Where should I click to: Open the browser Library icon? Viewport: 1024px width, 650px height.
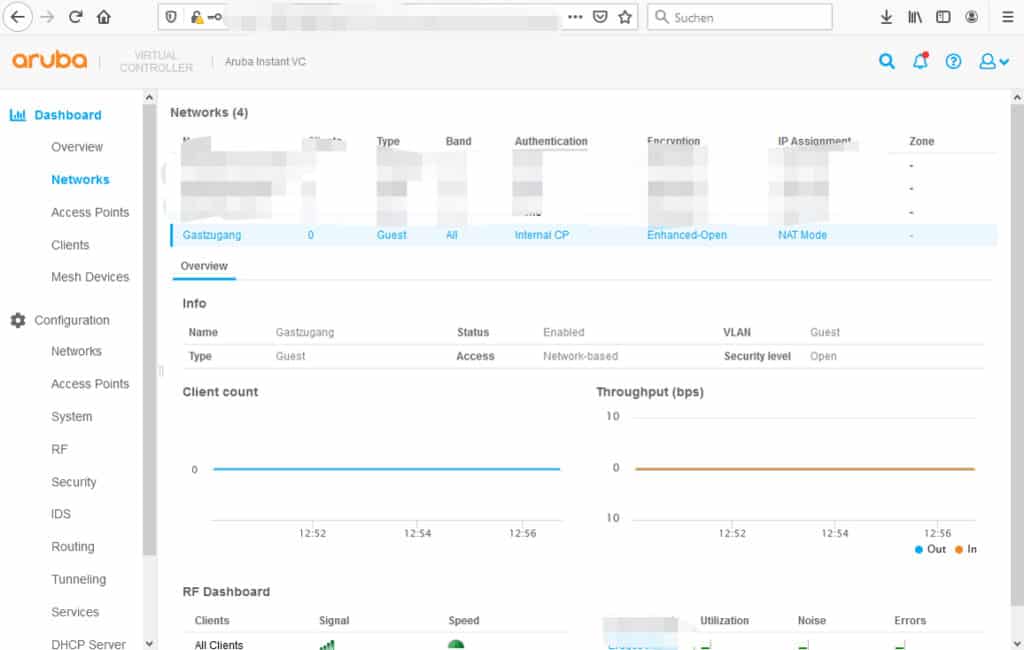[915, 17]
